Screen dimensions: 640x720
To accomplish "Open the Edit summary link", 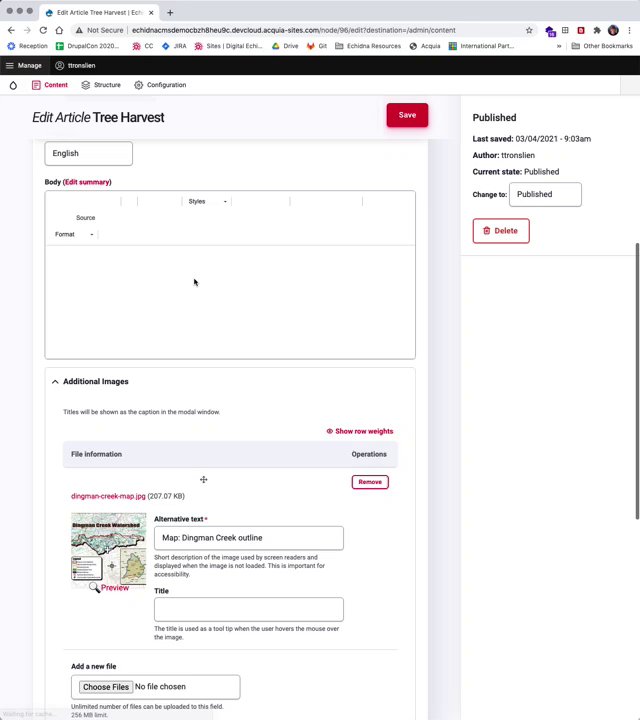I will point(87,182).
